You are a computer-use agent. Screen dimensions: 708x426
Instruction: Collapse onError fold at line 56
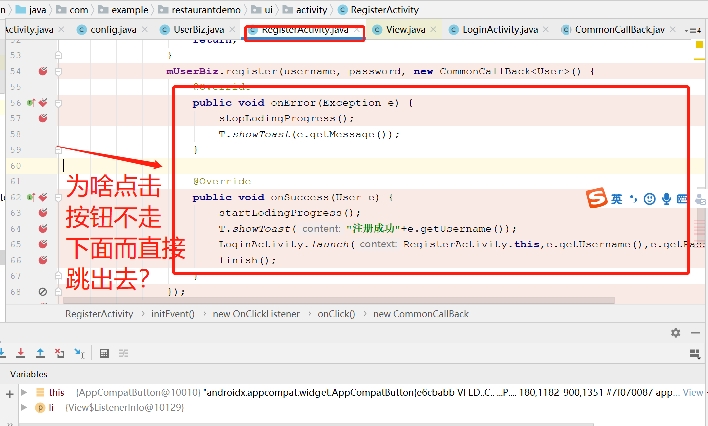(58, 103)
